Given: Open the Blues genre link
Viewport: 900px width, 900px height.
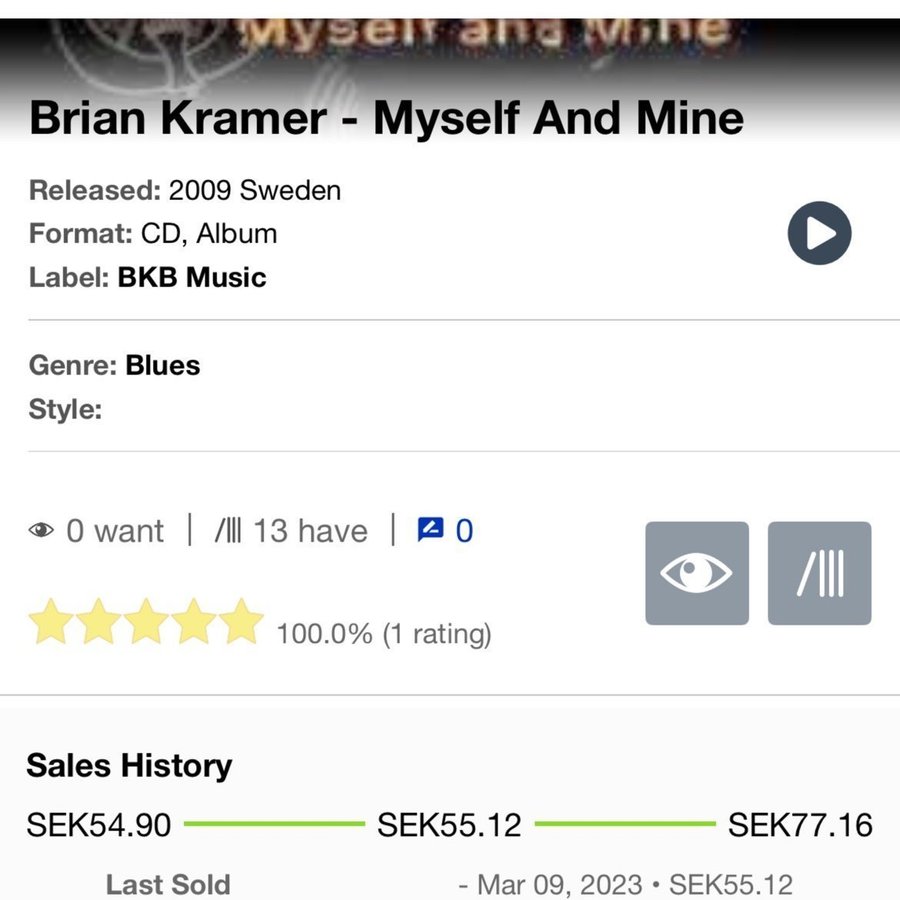Looking at the screenshot, I should pos(162,365).
